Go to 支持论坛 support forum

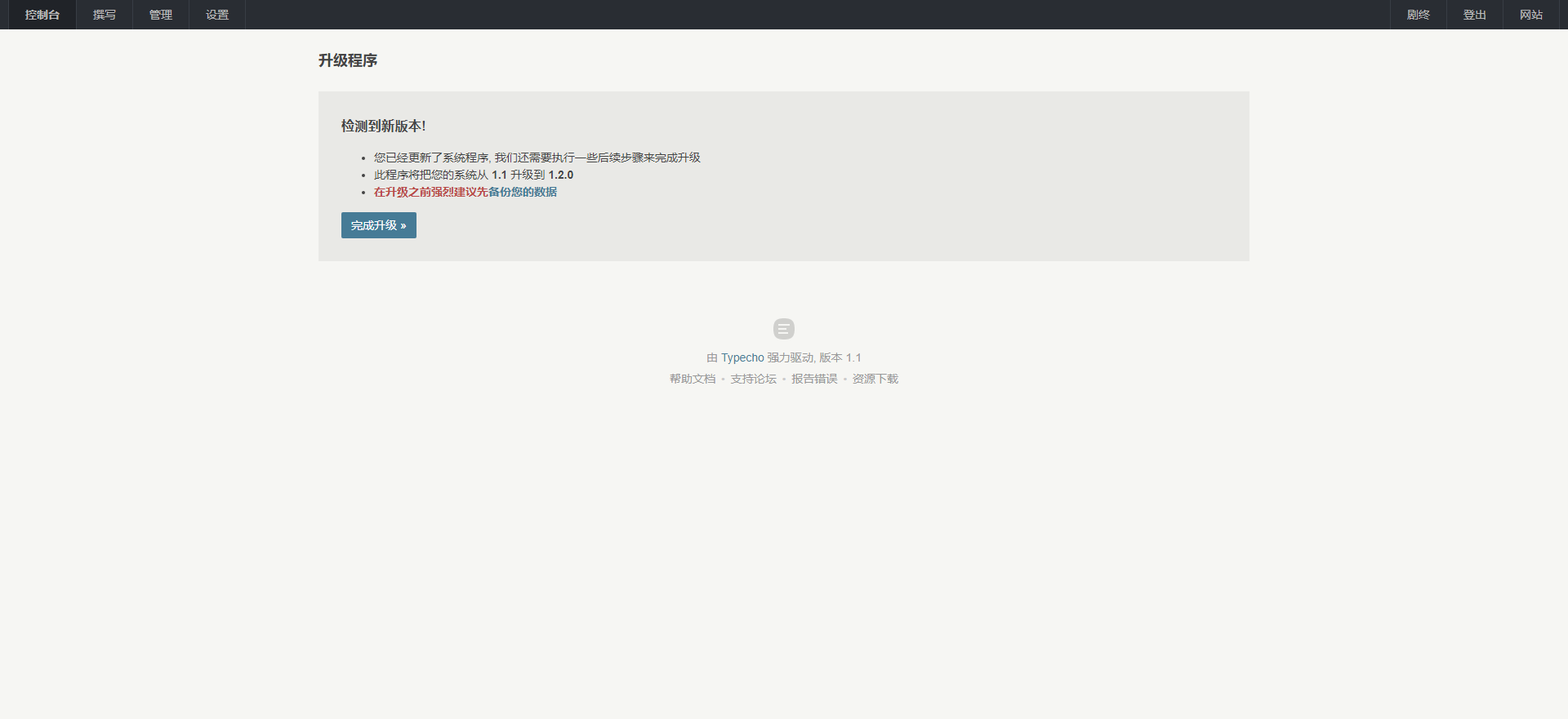[x=753, y=379]
